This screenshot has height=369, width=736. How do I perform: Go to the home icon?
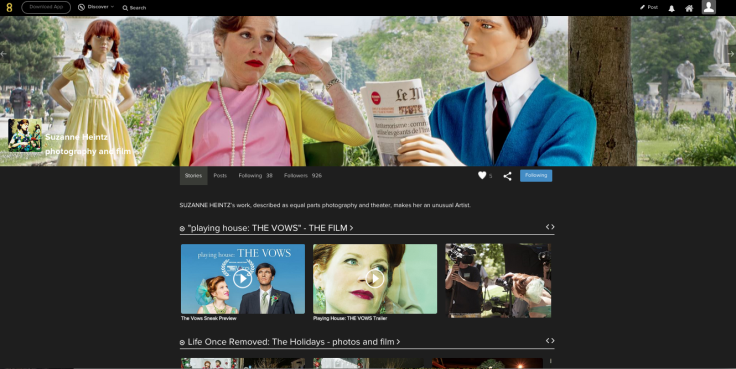pyautogui.click(x=689, y=8)
